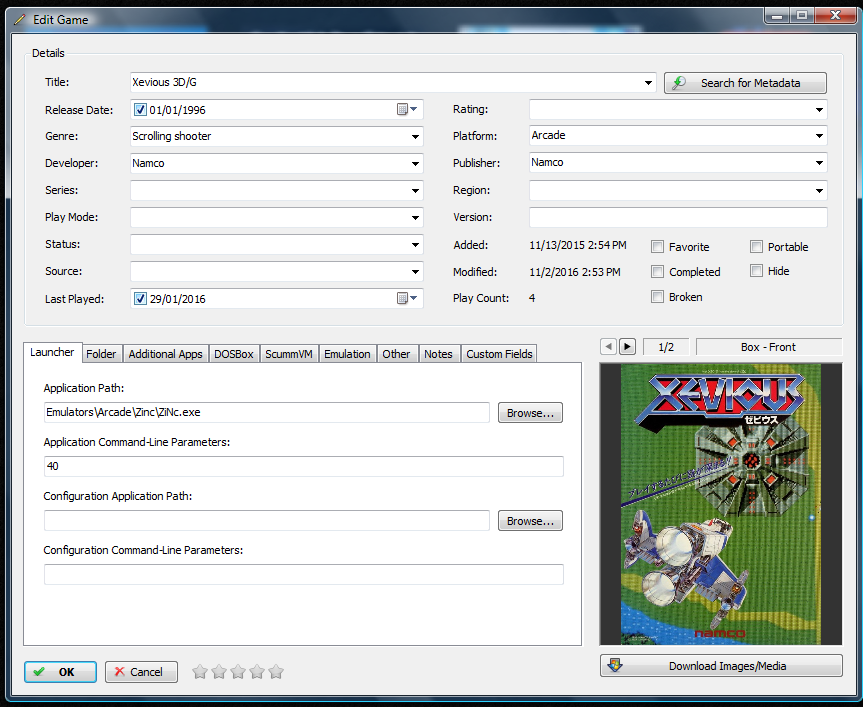Open the Notes tab
The height and width of the screenshot is (707, 863).
[438, 354]
